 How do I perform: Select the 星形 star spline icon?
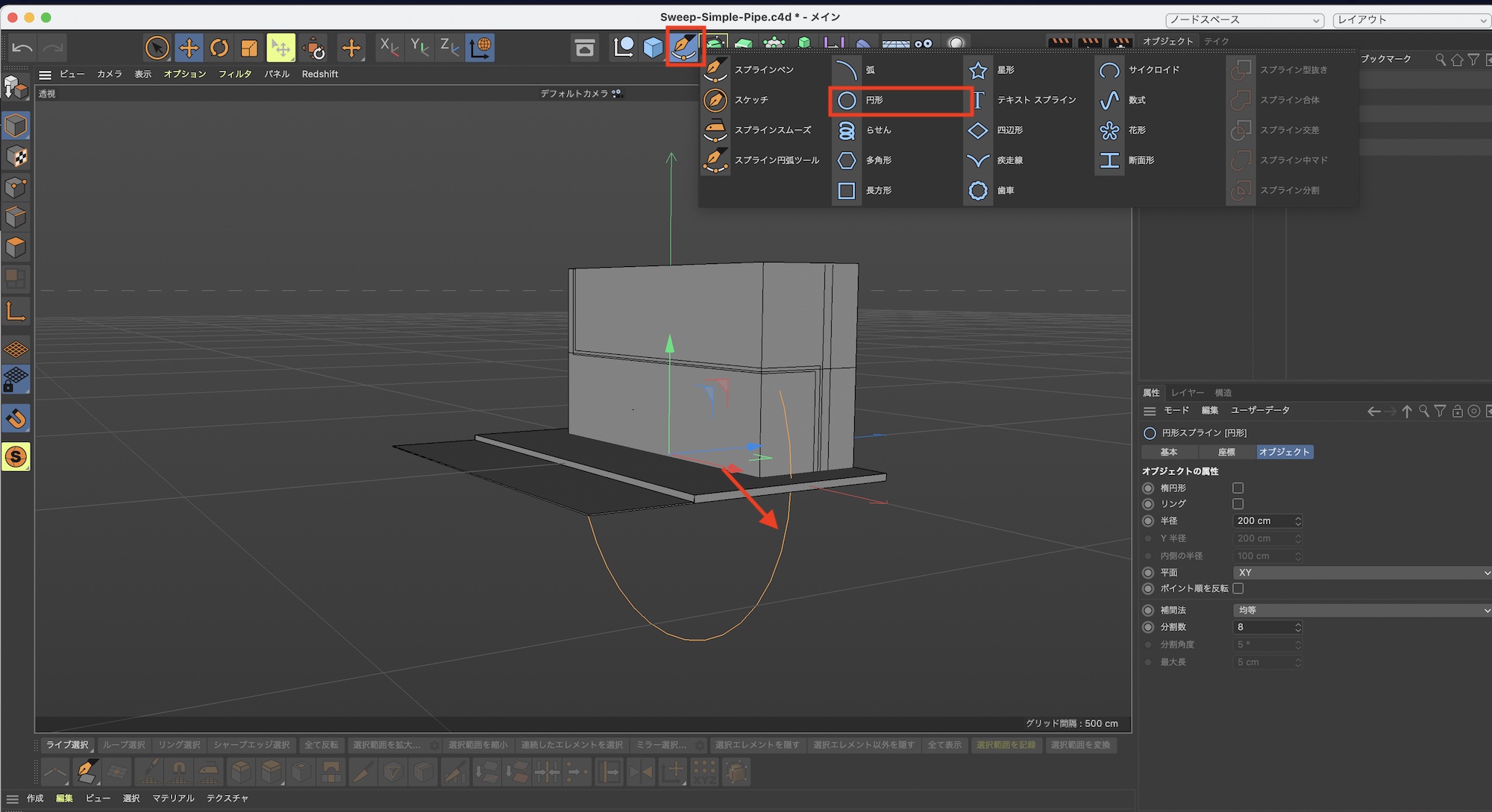(978, 70)
